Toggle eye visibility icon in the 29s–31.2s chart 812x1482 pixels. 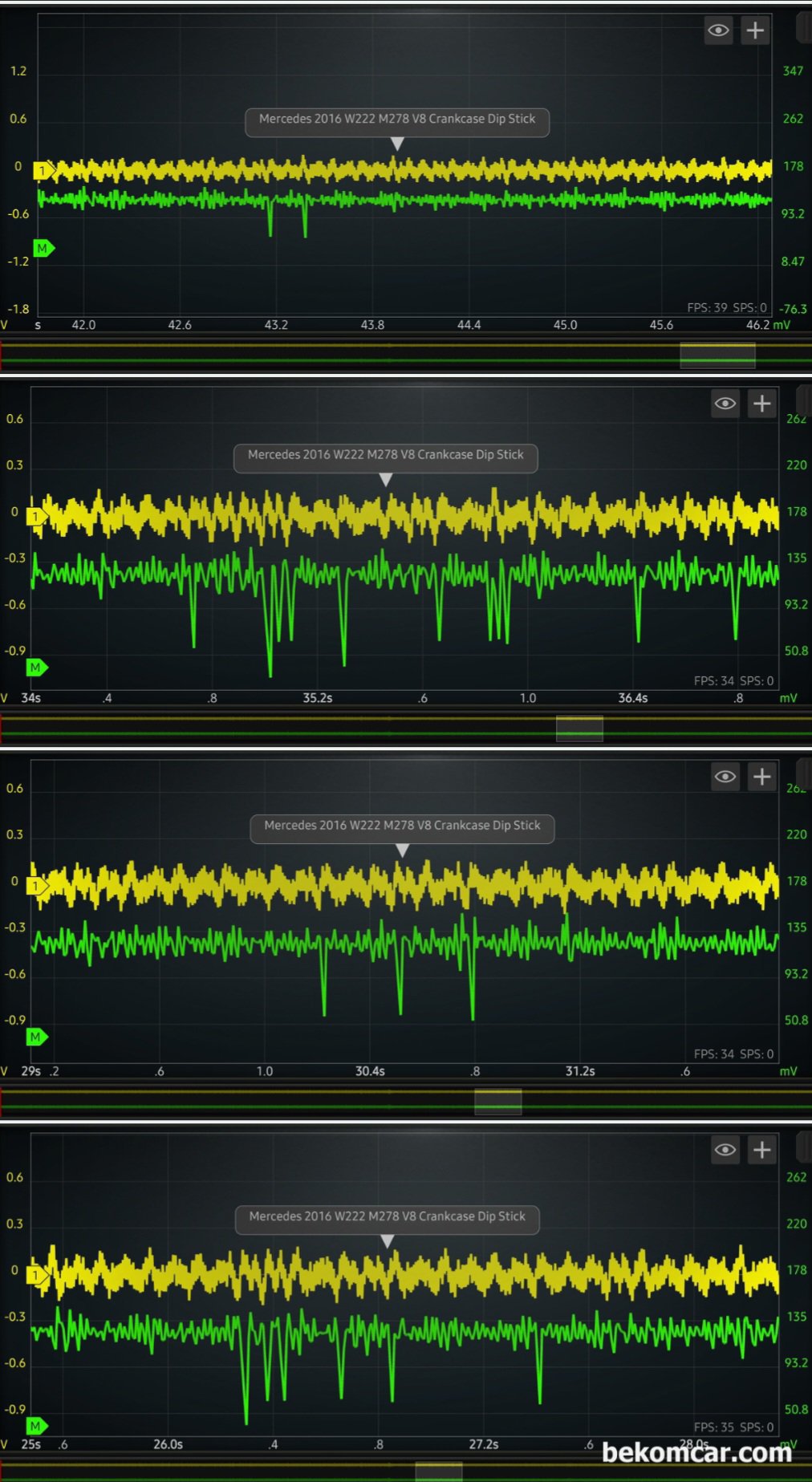(x=725, y=777)
